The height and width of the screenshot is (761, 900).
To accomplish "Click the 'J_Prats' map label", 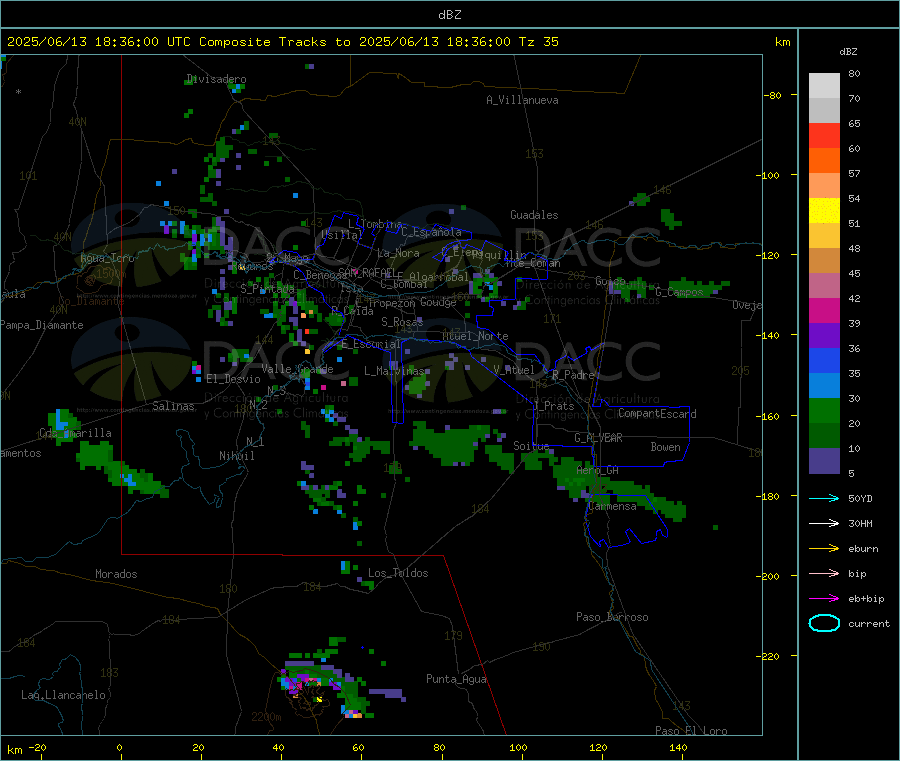I will point(554,406).
